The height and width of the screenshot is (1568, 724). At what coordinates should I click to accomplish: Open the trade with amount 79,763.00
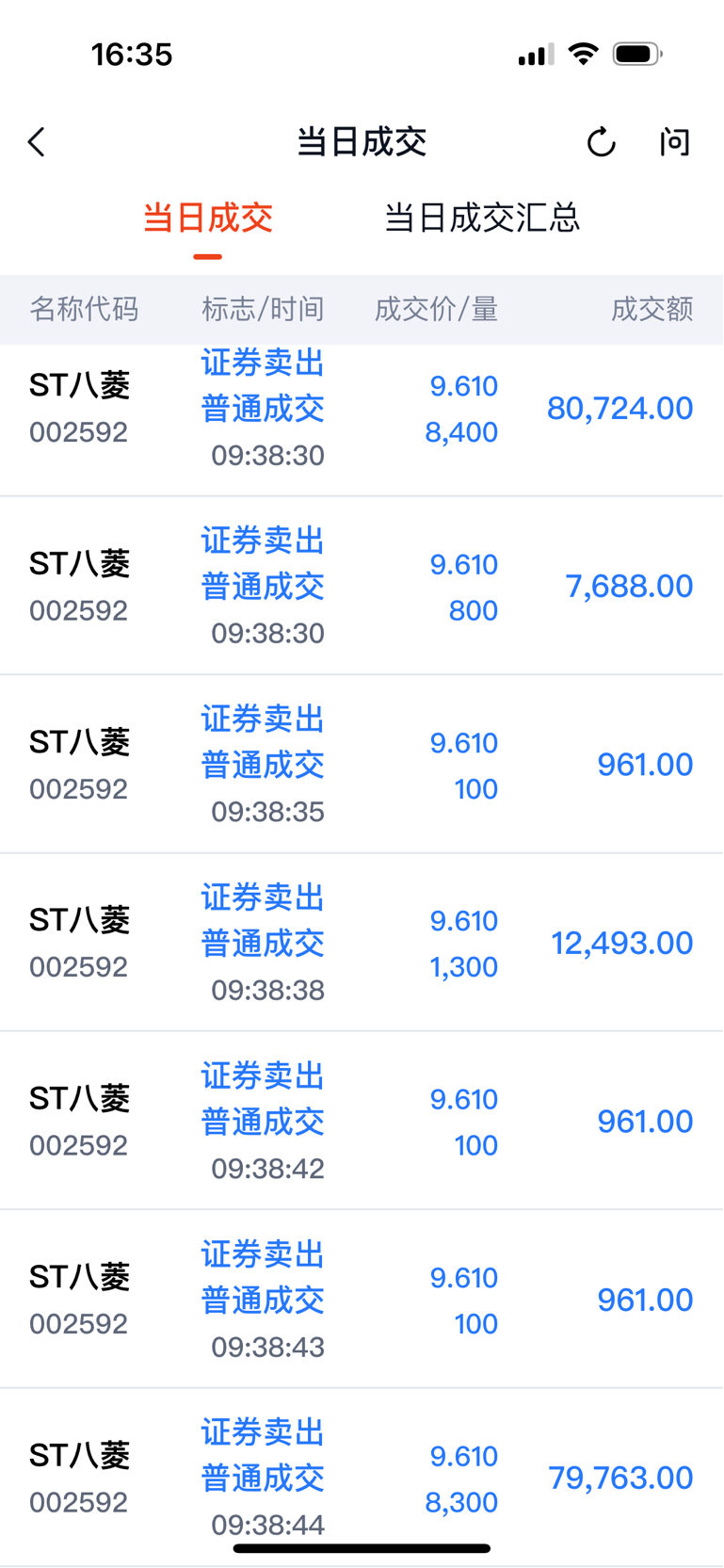pyautogui.click(x=362, y=1478)
